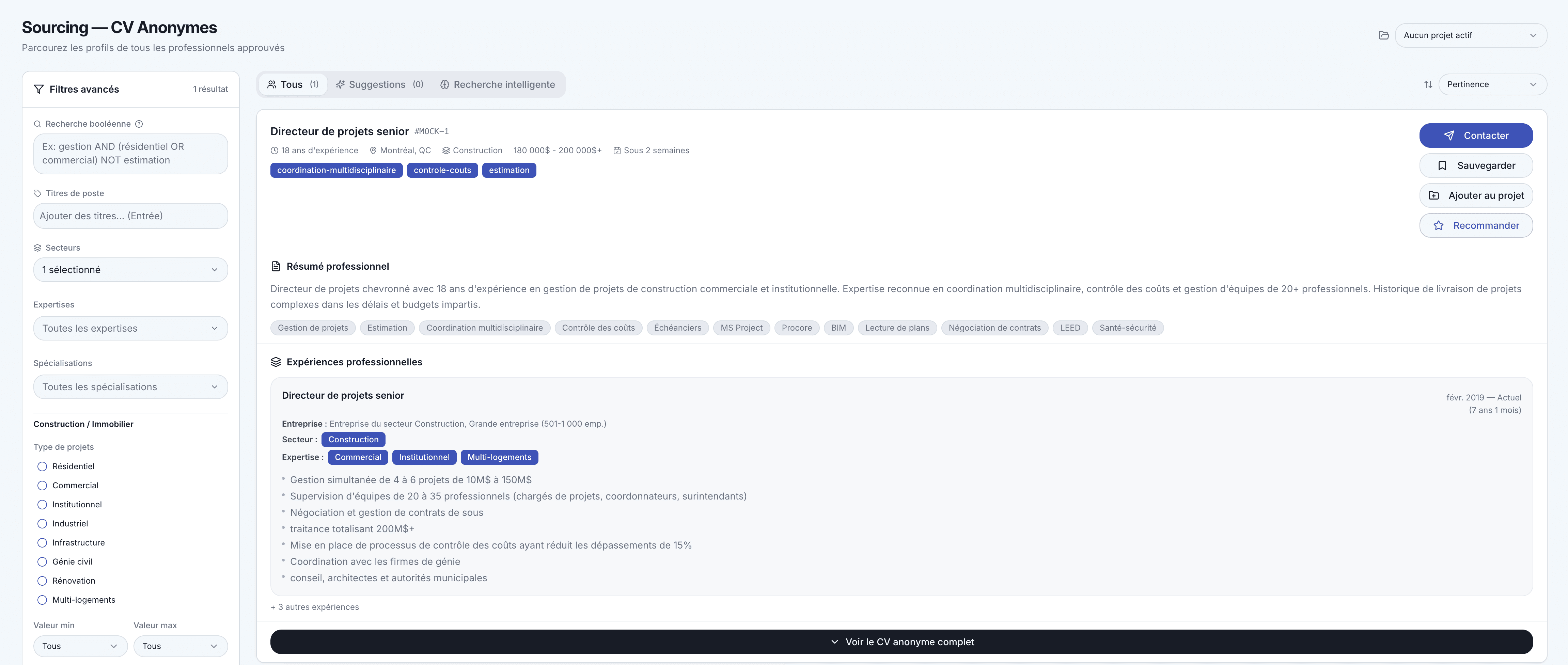Click the help icon next to Recherche booléenne
This screenshot has width=1568, height=665.
pyautogui.click(x=139, y=124)
